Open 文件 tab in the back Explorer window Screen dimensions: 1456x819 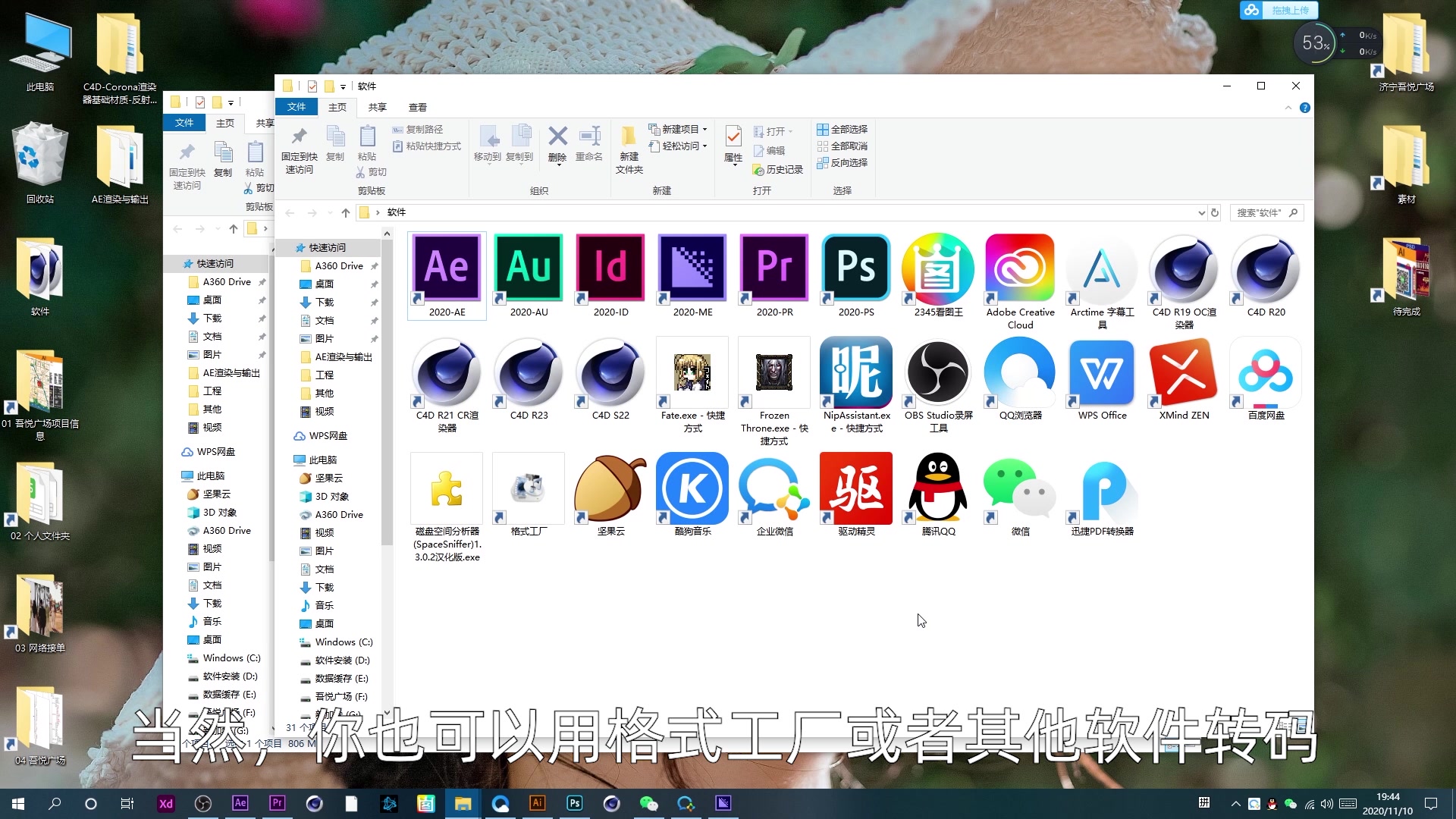[x=184, y=123]
